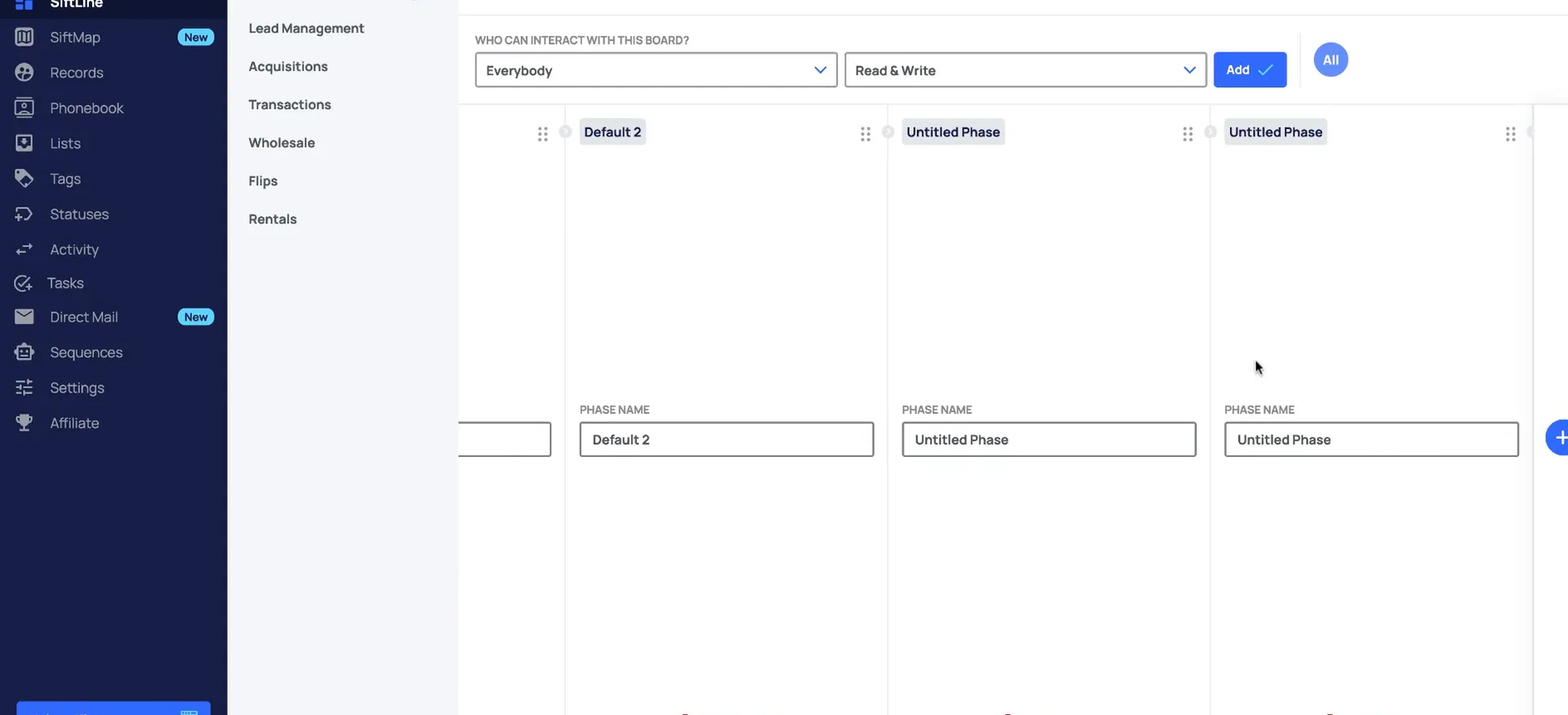The height and width of the screenshot is (715, 1568).
Task: Open the Everybody access dropdown
Action: tap(656, 70)
